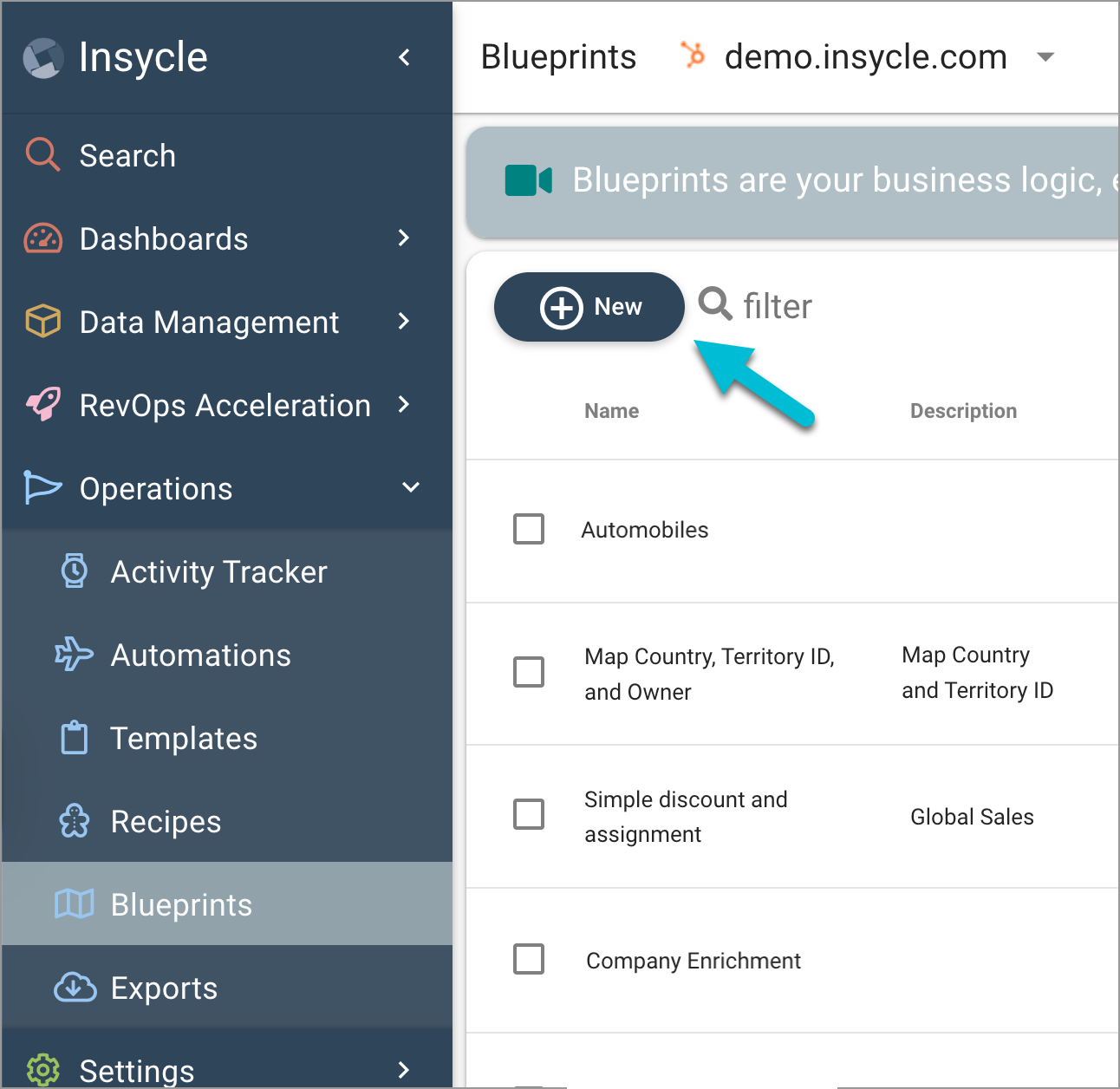Expand the Dashboards menu chevron
The width and height of the screenshot is (1120, 1089).
(x=404, y=238)
